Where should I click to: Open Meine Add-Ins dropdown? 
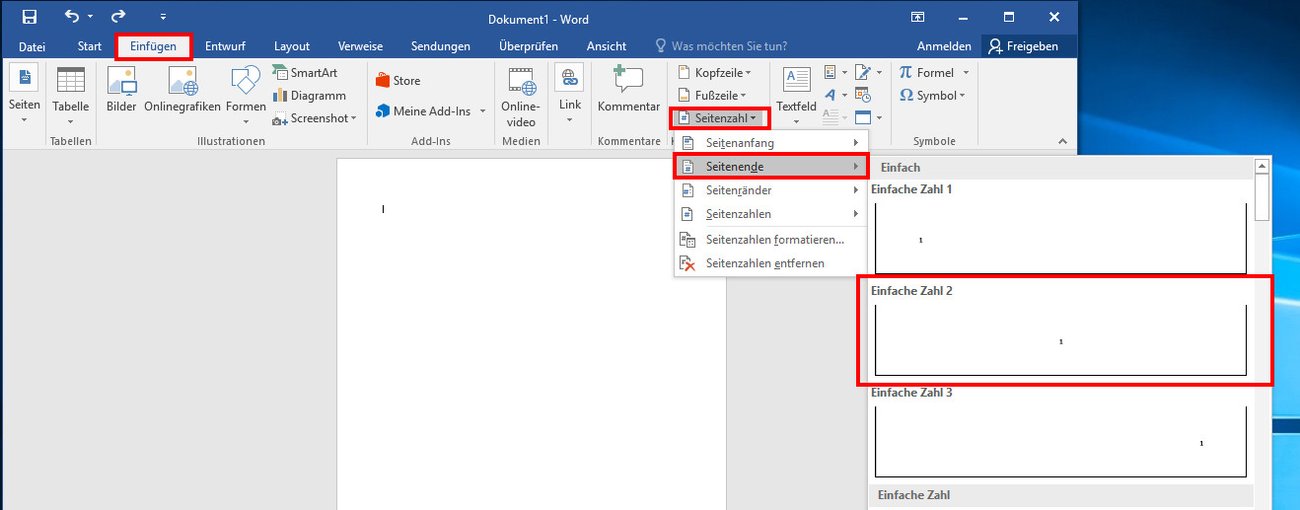[431, 111]
